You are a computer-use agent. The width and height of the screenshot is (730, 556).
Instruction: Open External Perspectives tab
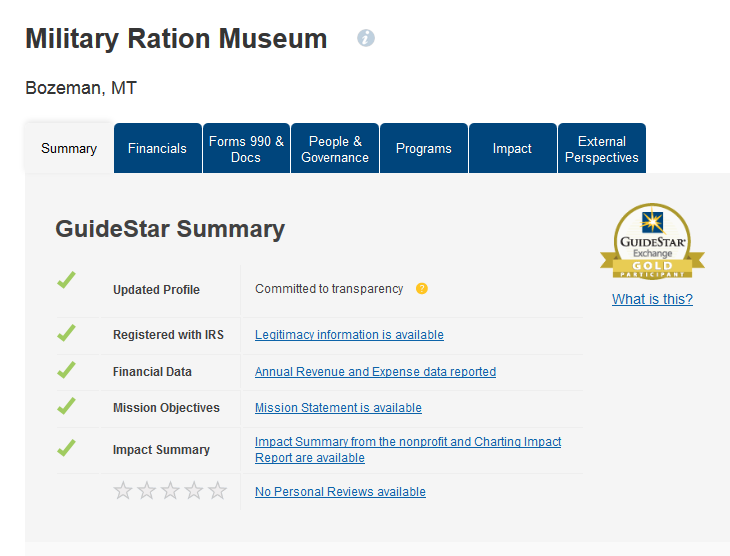coord(602,148)
